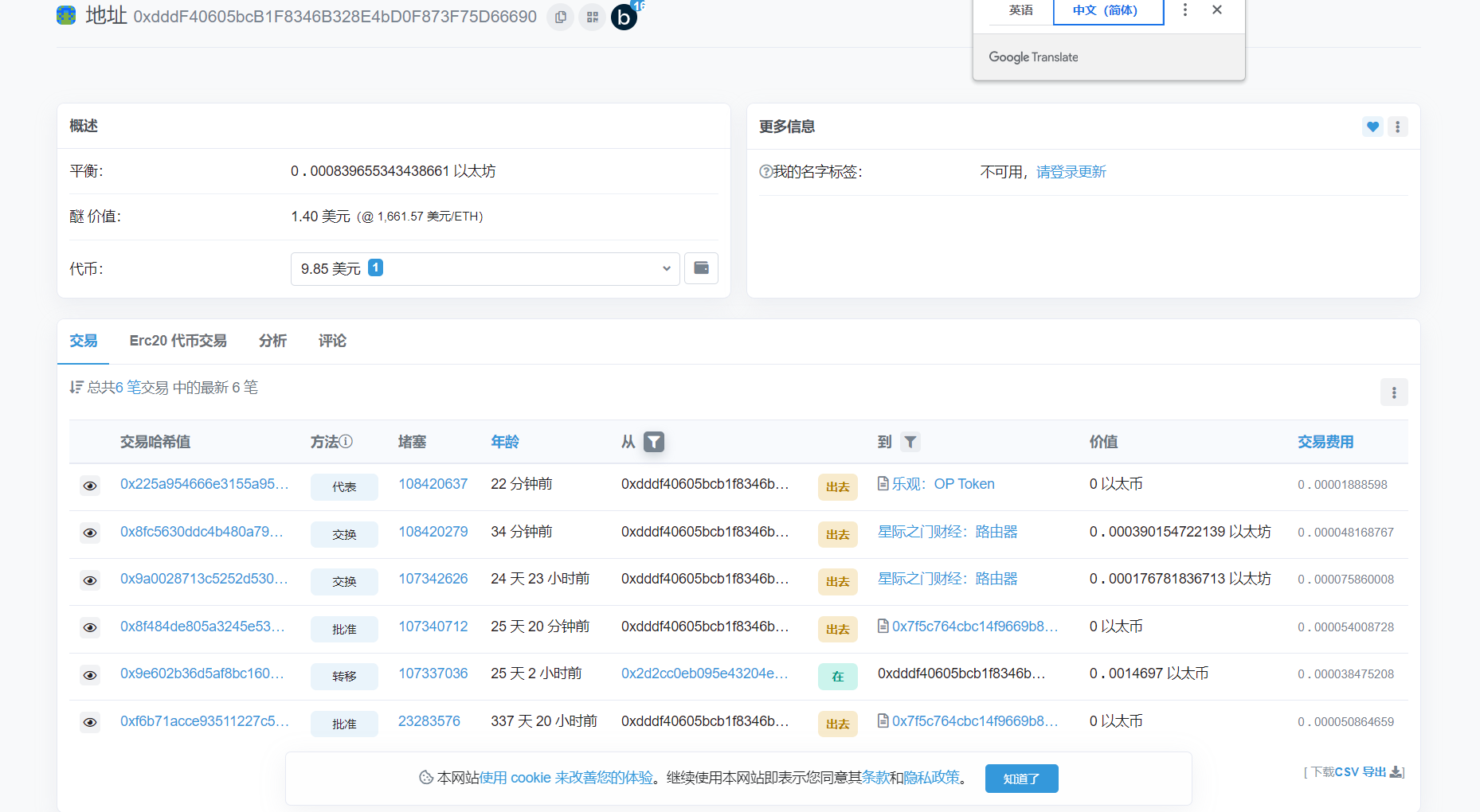Preview transaction 0x8fc5630ddc4b480a79
Screen dimensions: 1480x812
[90, 533]
